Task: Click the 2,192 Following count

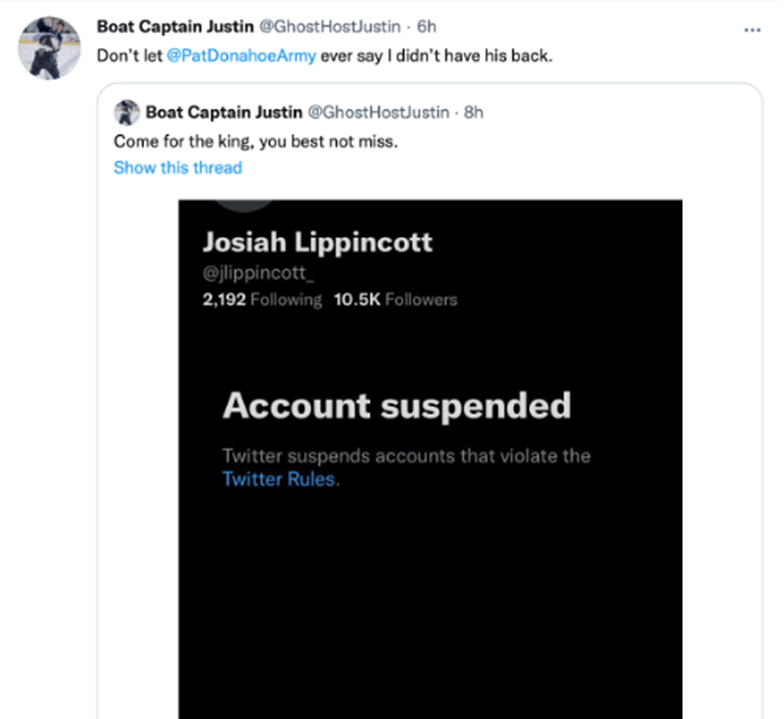Action: 262,300
